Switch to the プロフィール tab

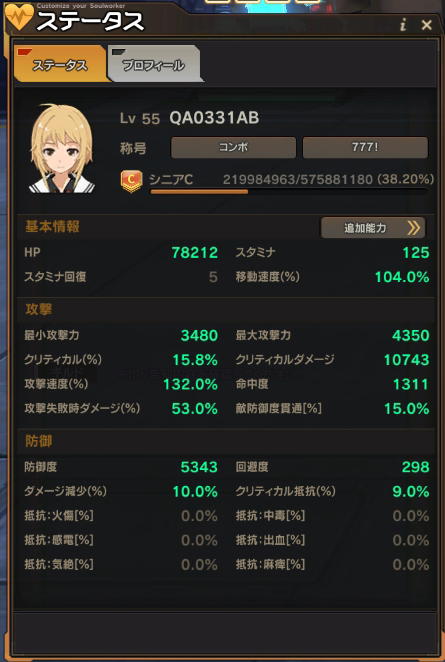click(154, 64)
